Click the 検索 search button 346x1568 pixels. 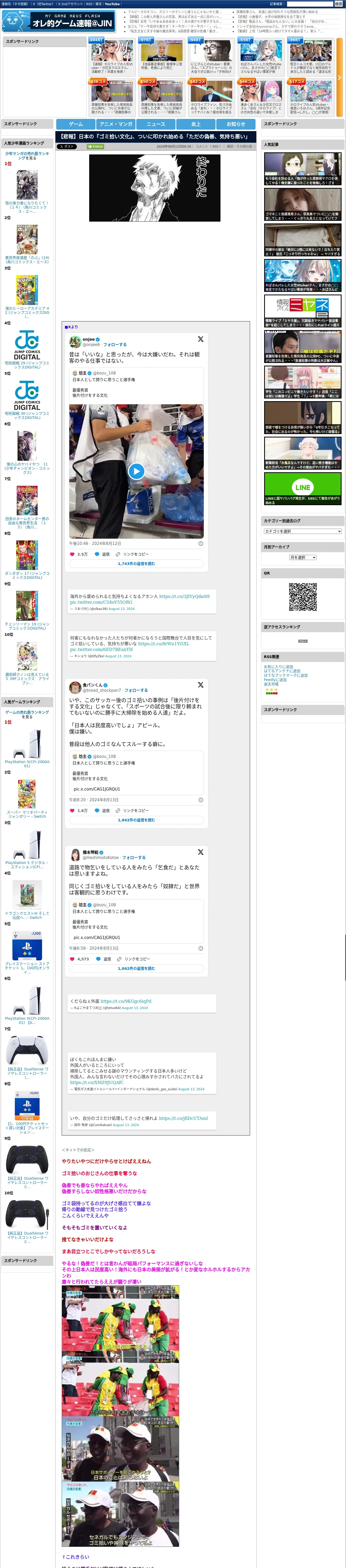click(x=338, y=4)
